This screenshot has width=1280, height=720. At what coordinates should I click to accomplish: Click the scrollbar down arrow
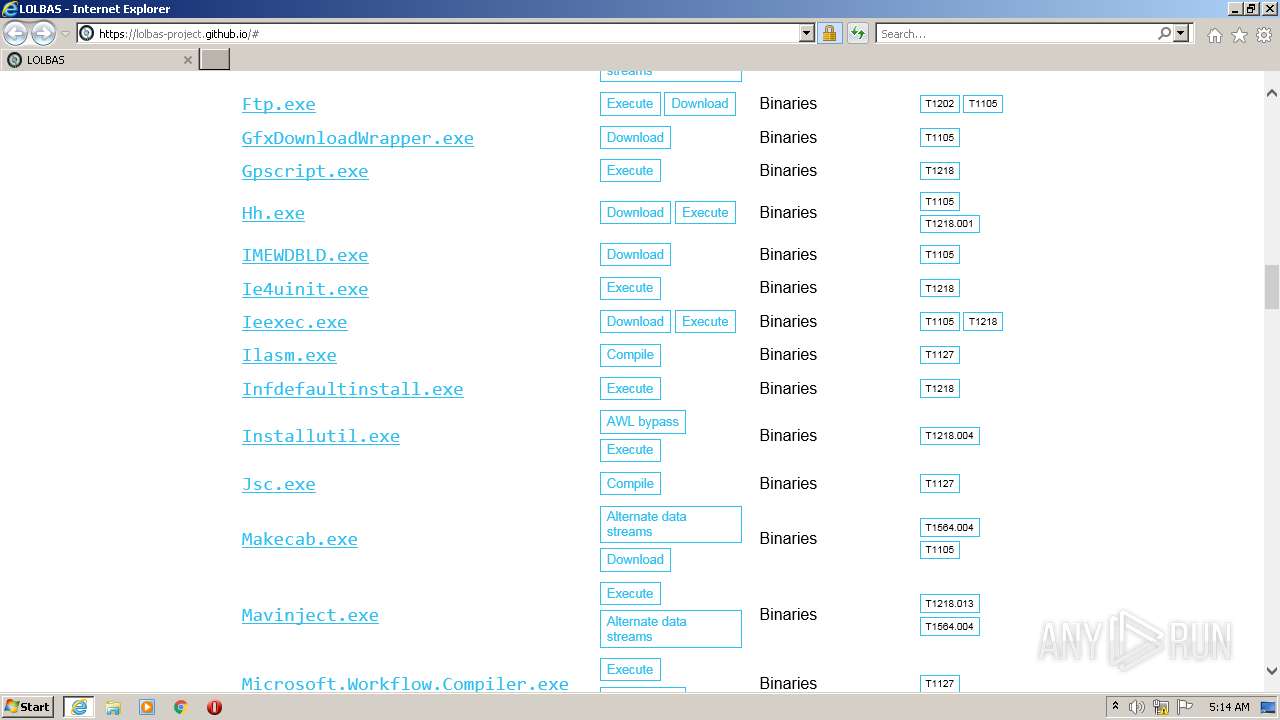tap(1272, 671)
